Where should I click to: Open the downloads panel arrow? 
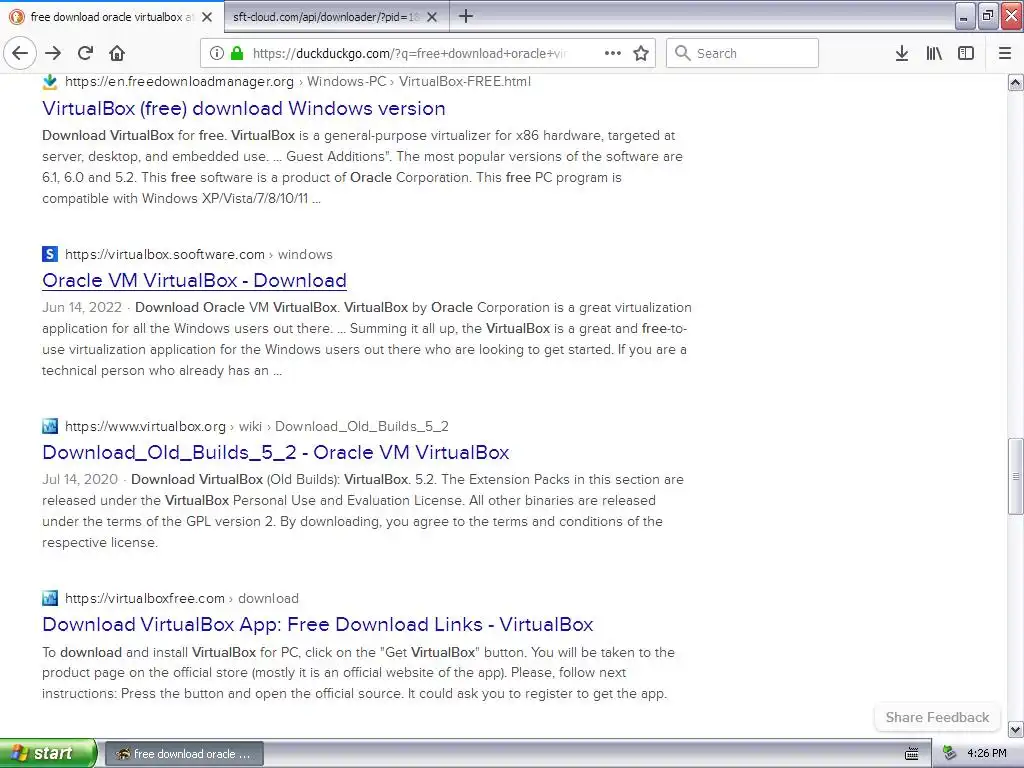(902, 54)
